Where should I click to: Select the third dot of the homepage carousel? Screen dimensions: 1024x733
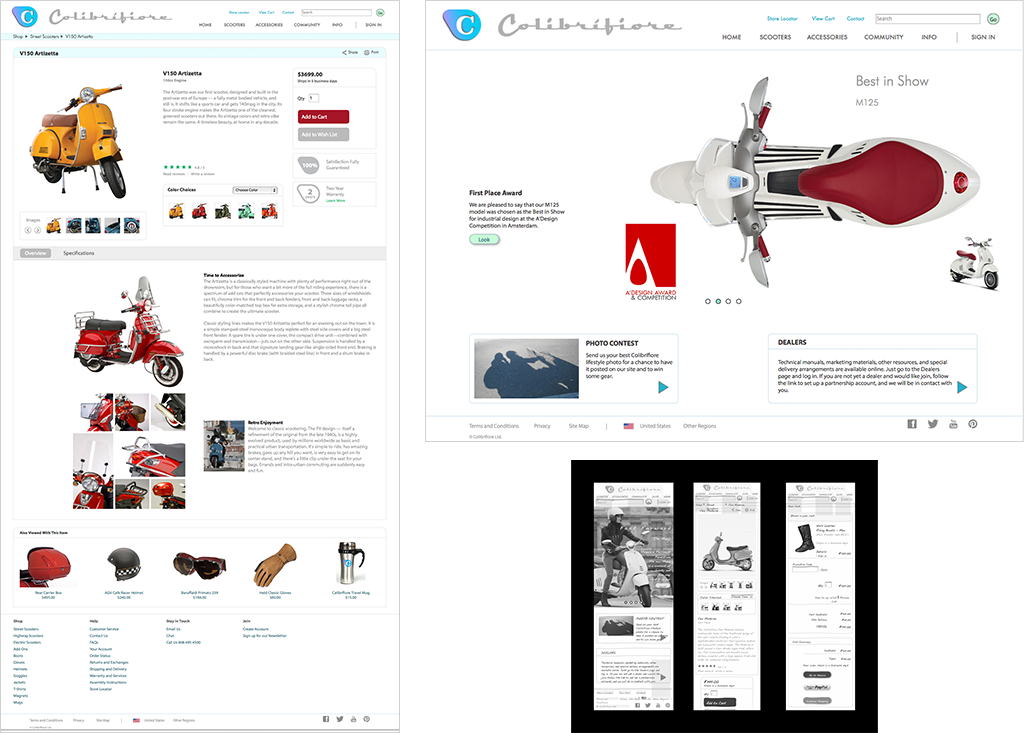pos(729,300)
